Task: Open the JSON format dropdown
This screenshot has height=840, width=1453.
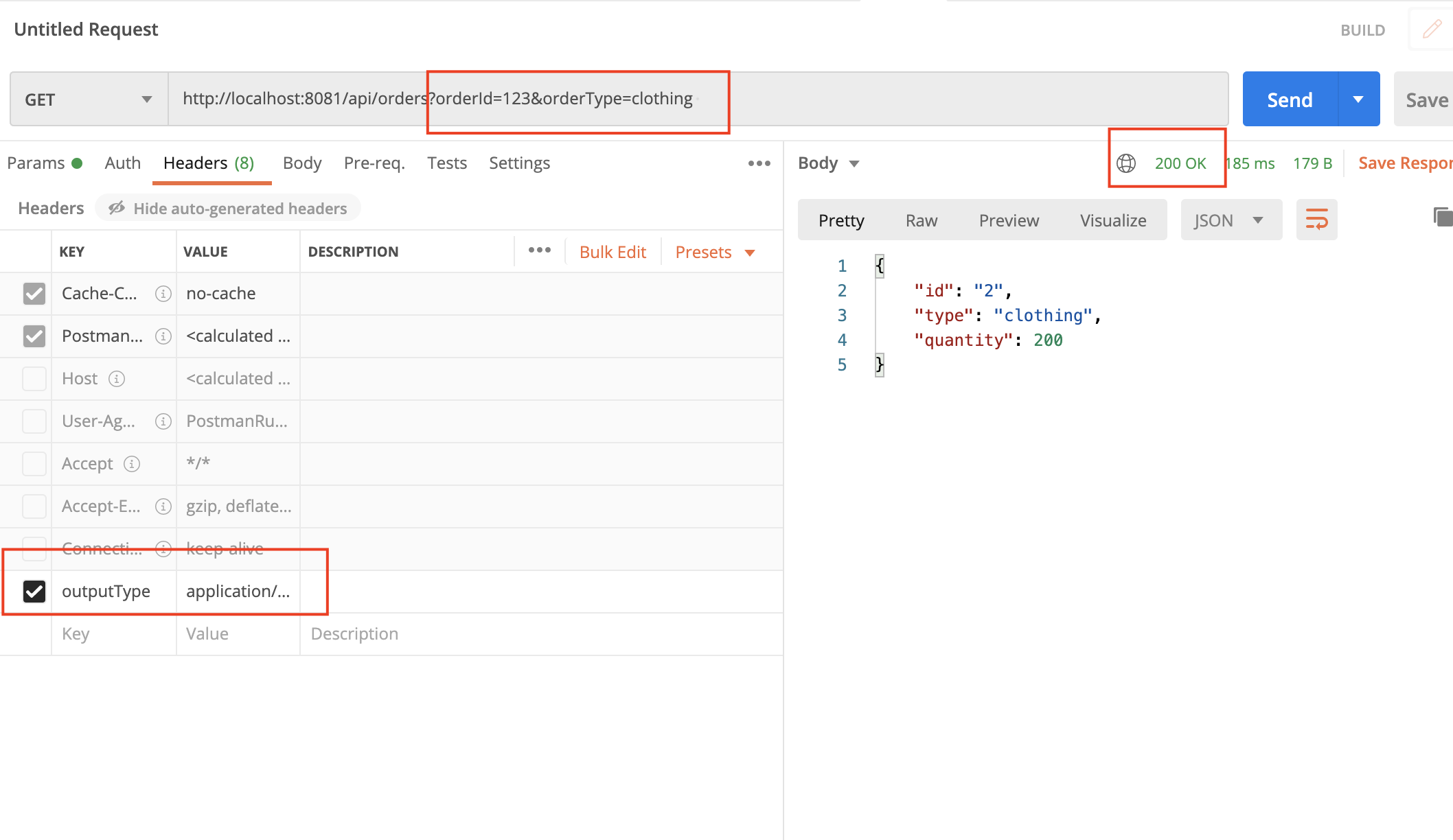Action: point(1231,220)
